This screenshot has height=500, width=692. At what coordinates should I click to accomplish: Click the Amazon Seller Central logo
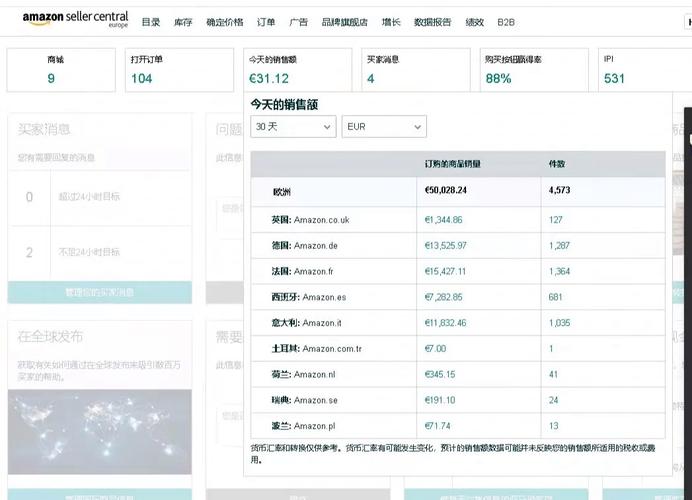click(x=75, y=19)
